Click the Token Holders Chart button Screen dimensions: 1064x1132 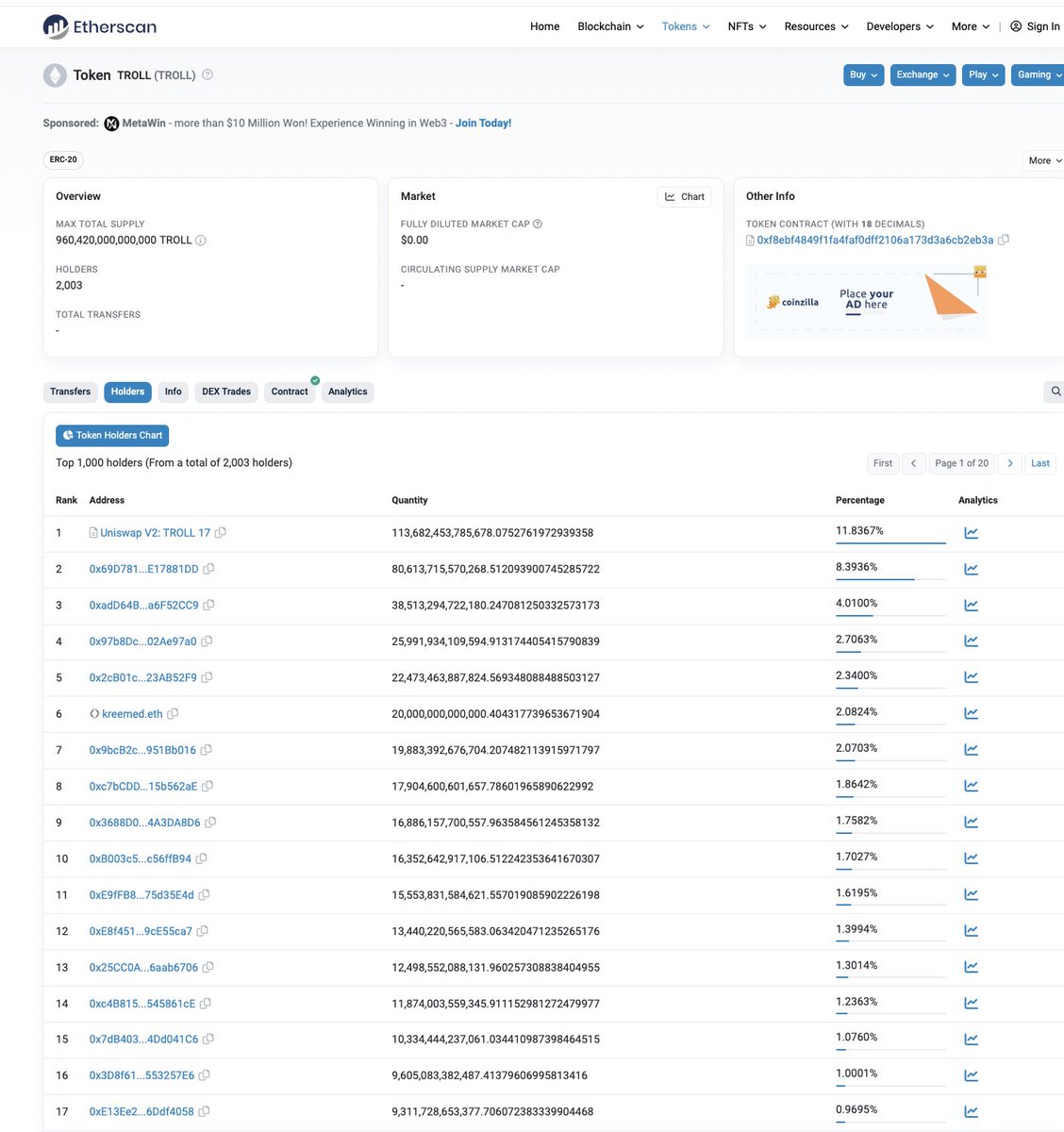click(111, 435)
